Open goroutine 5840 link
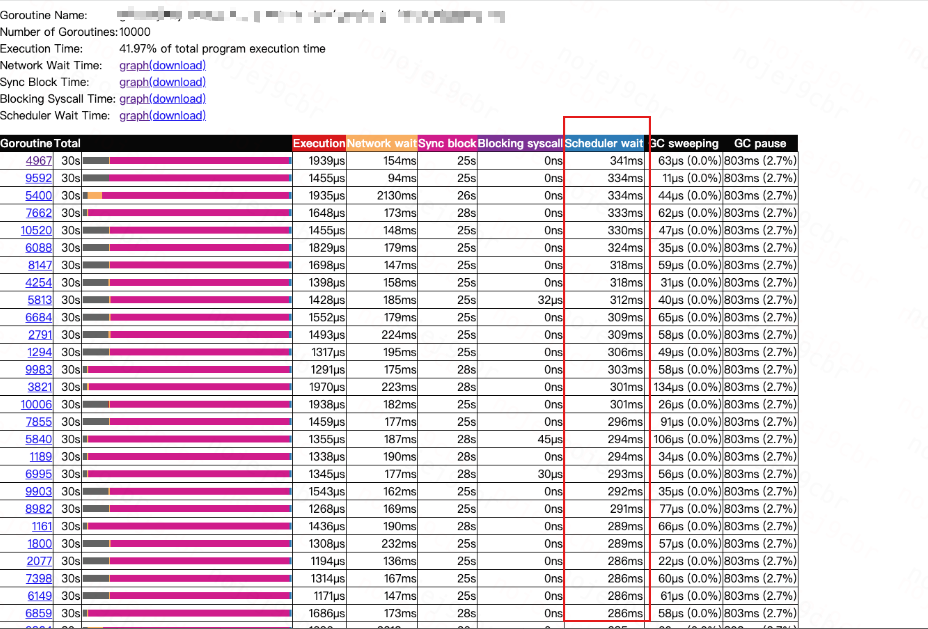Viewport: 928px width, 629px height. 39,439
